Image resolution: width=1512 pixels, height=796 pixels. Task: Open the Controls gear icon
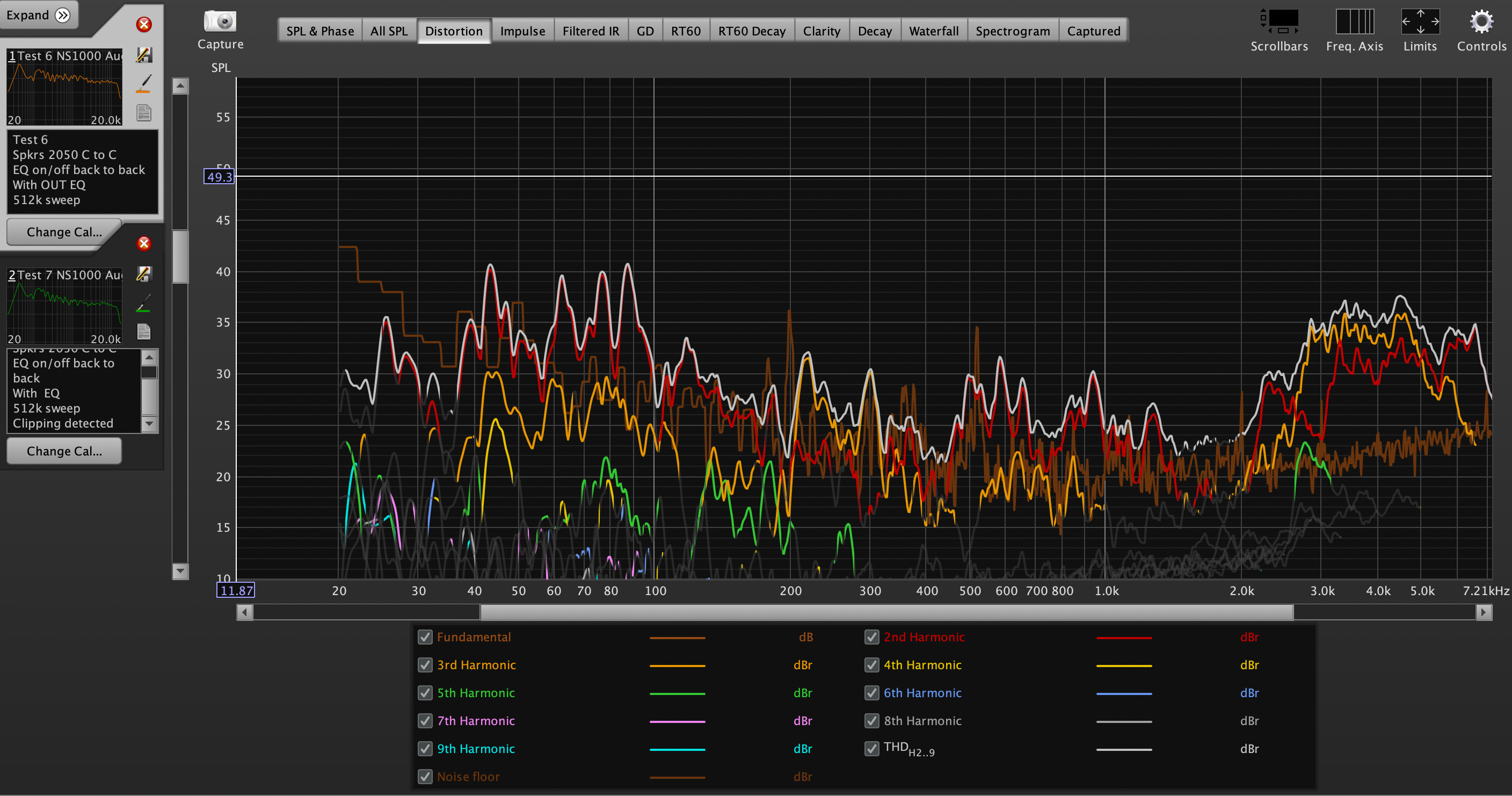1481,21
